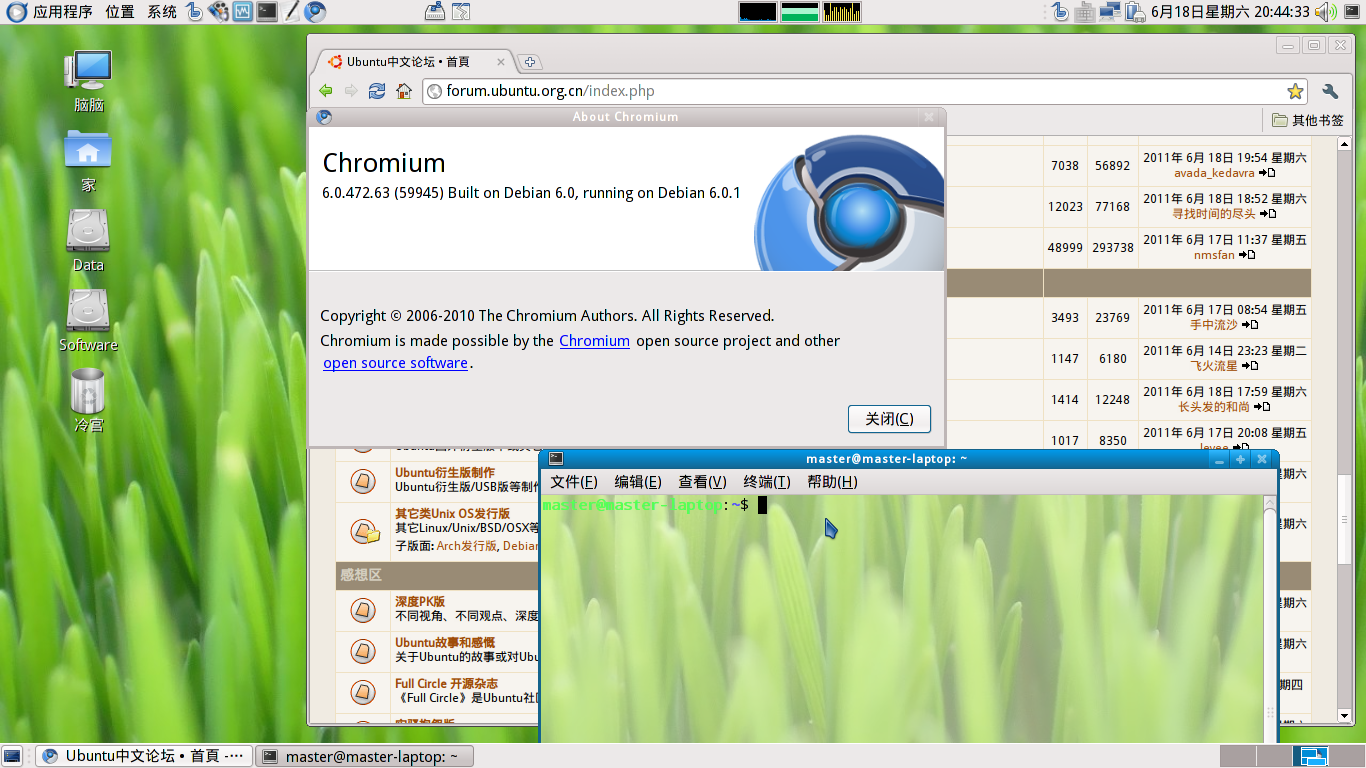The height and width of the screenshot is (768, 1366).
Task: Click the terminal window vertical scrollbar
Action: click(1270, 620)
